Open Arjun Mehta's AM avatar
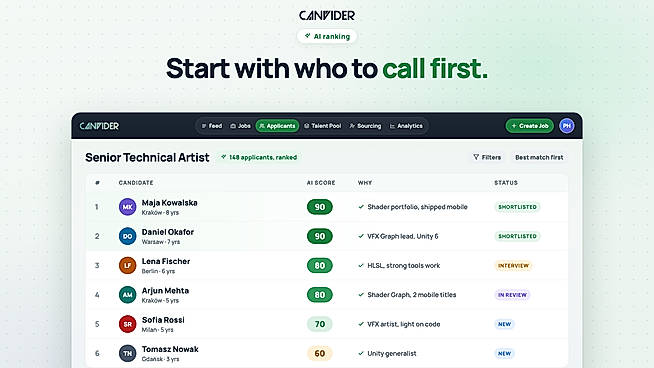Screen dimensions: 654x368 127,295
